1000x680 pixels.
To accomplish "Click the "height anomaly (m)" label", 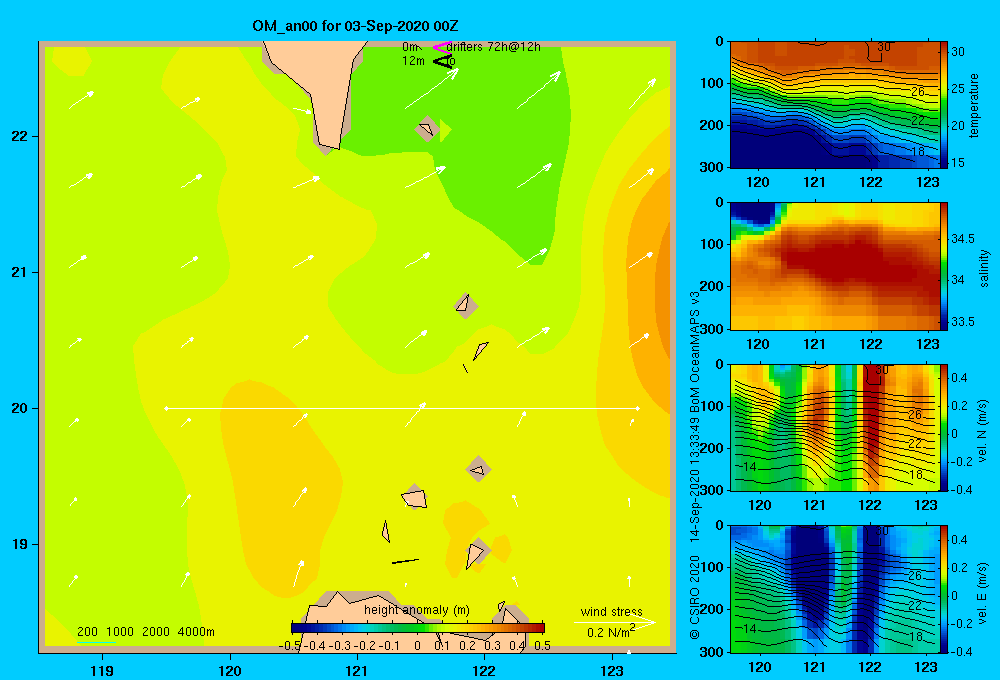I will (x=417, y=610).
